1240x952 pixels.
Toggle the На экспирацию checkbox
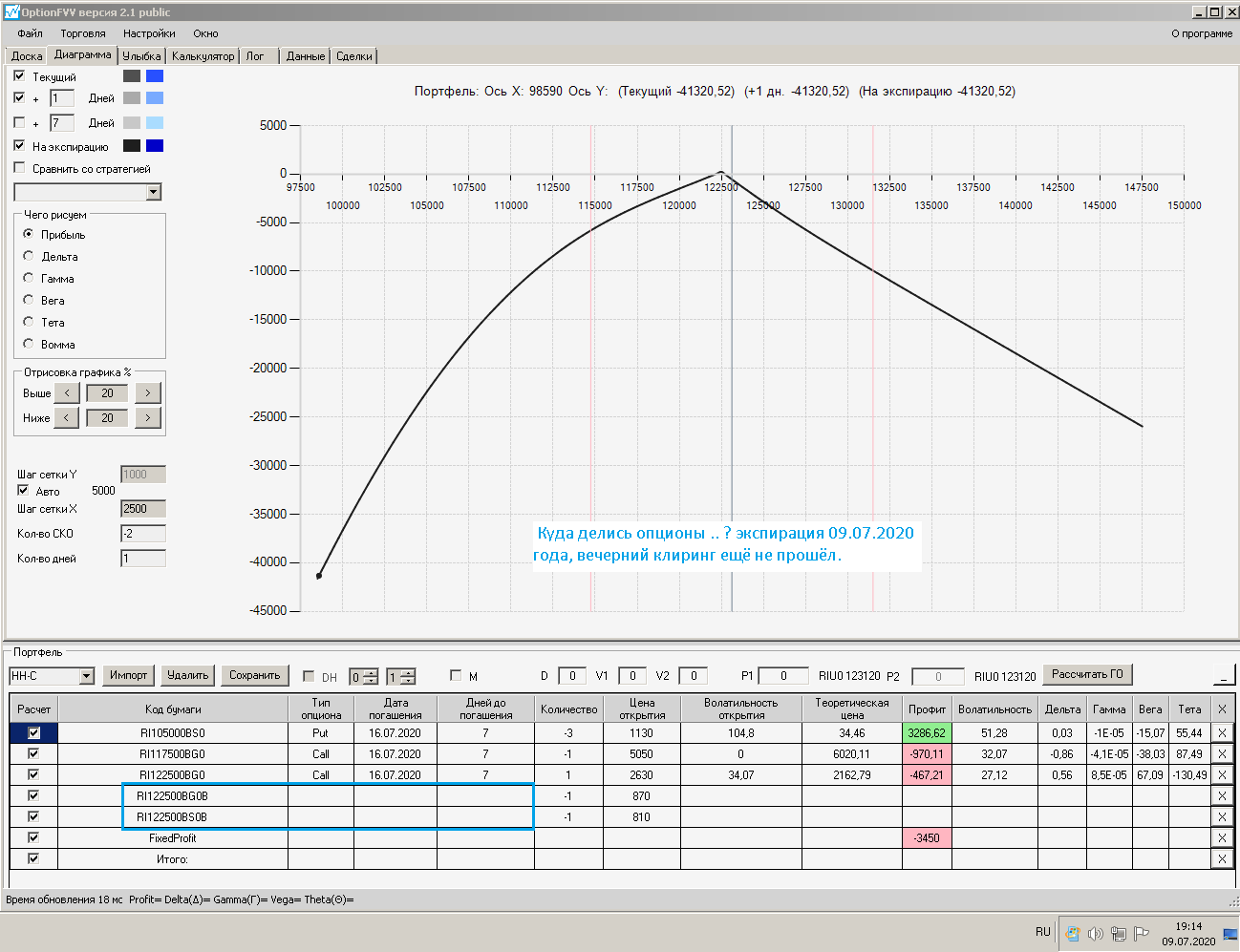pos(19,145)
